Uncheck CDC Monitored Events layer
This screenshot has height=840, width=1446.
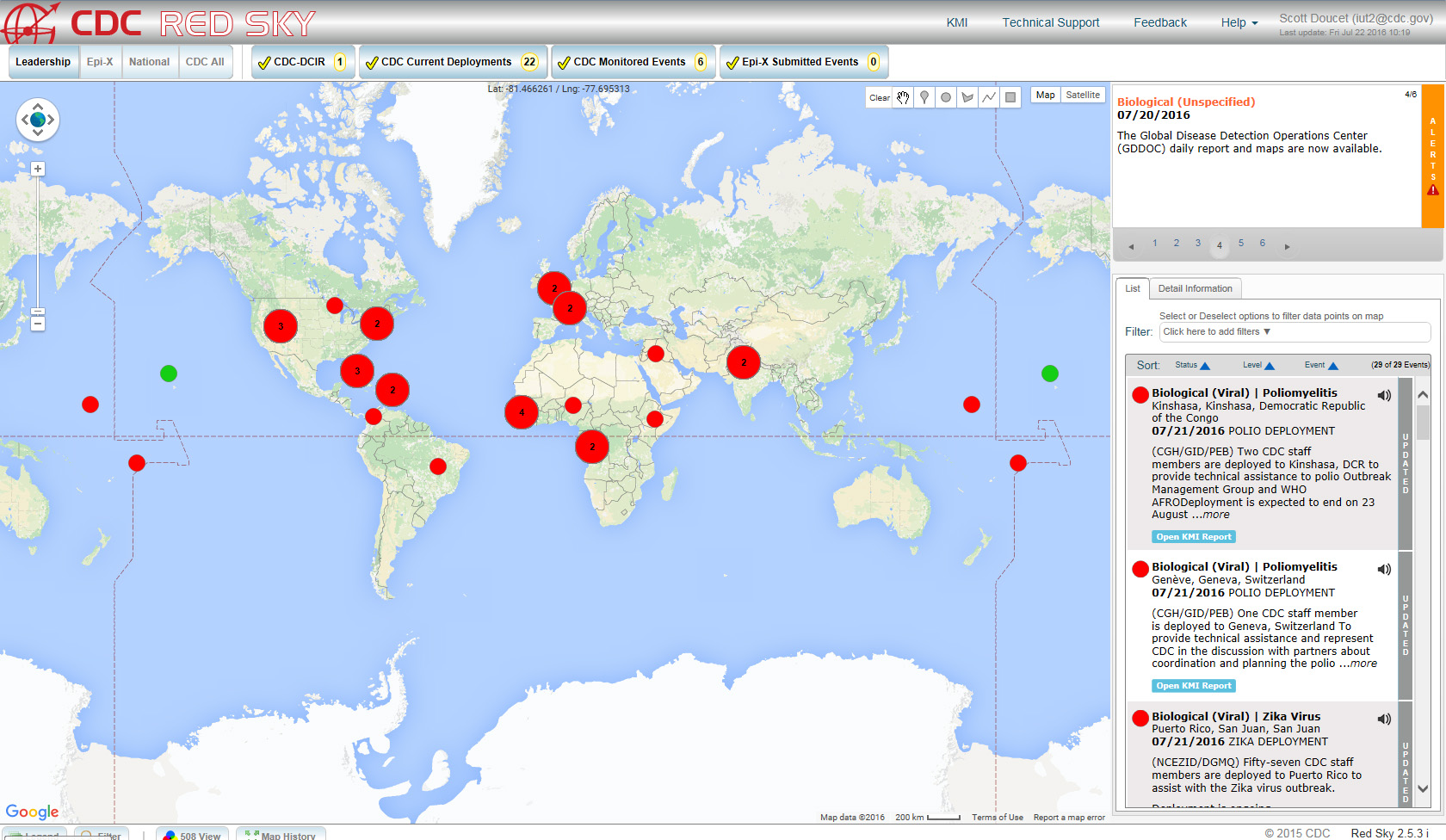(x=564, y=63)
